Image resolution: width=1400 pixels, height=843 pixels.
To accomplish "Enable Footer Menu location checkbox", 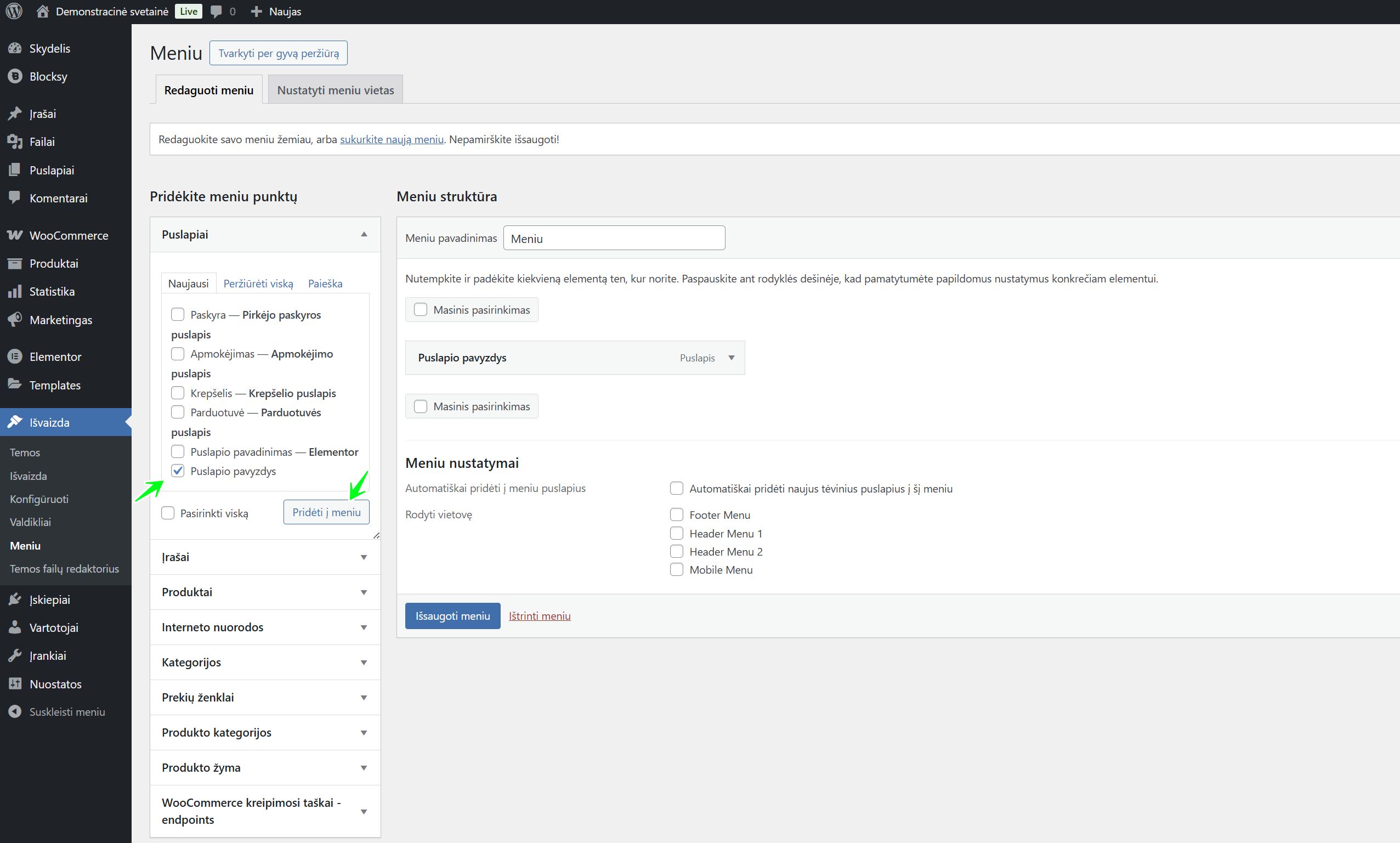I will click(677, 514).
